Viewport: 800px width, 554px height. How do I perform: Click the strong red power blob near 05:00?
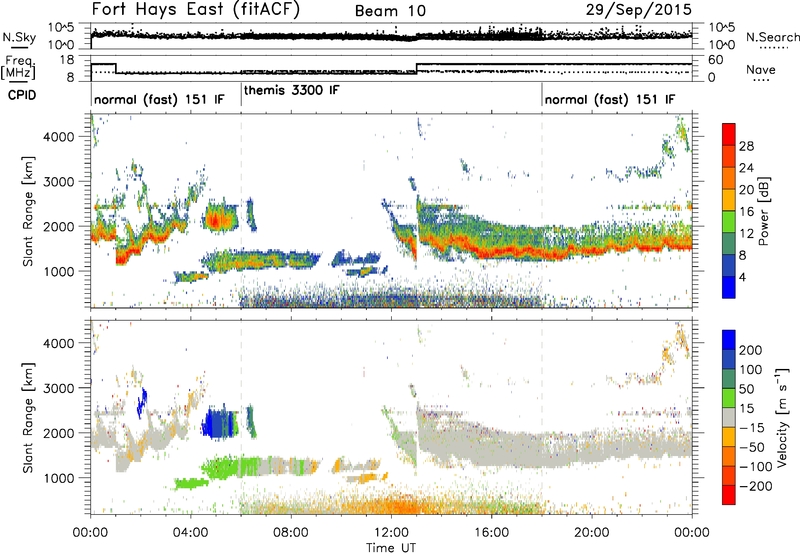click(215, 221)
